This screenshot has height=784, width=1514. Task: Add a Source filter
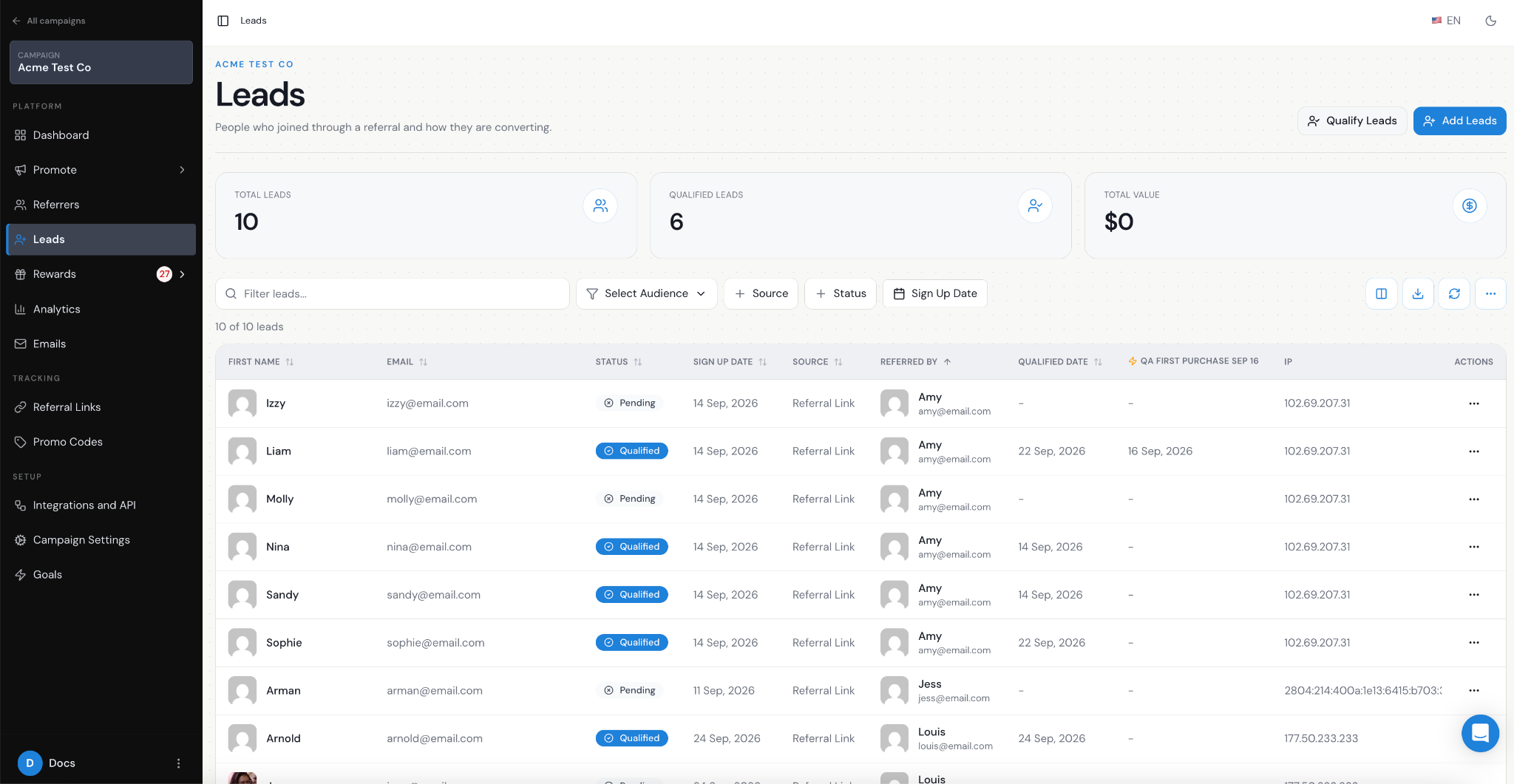click(x=761, y=294)
